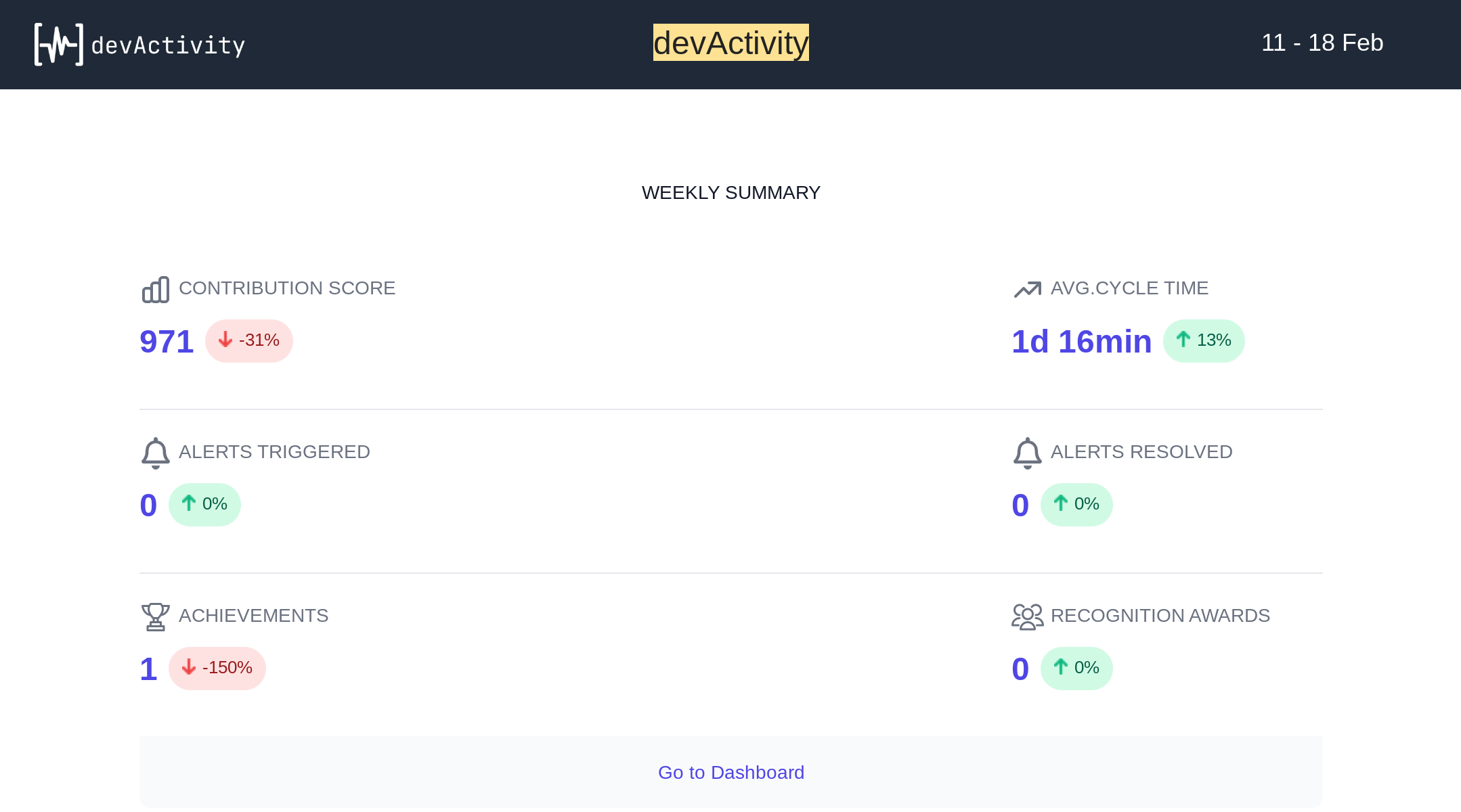Click the devActivity logo icon
Image resolution: width=1461 pixels, height=812 pixels.
(x=58, y=44)
